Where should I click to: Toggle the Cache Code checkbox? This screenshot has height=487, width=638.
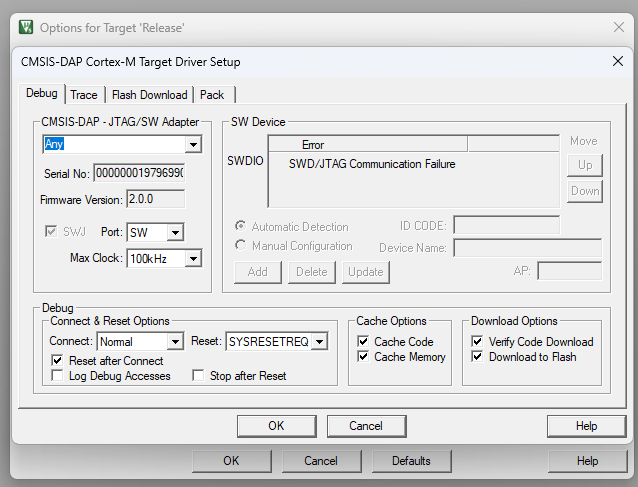[x=363, y=342]
